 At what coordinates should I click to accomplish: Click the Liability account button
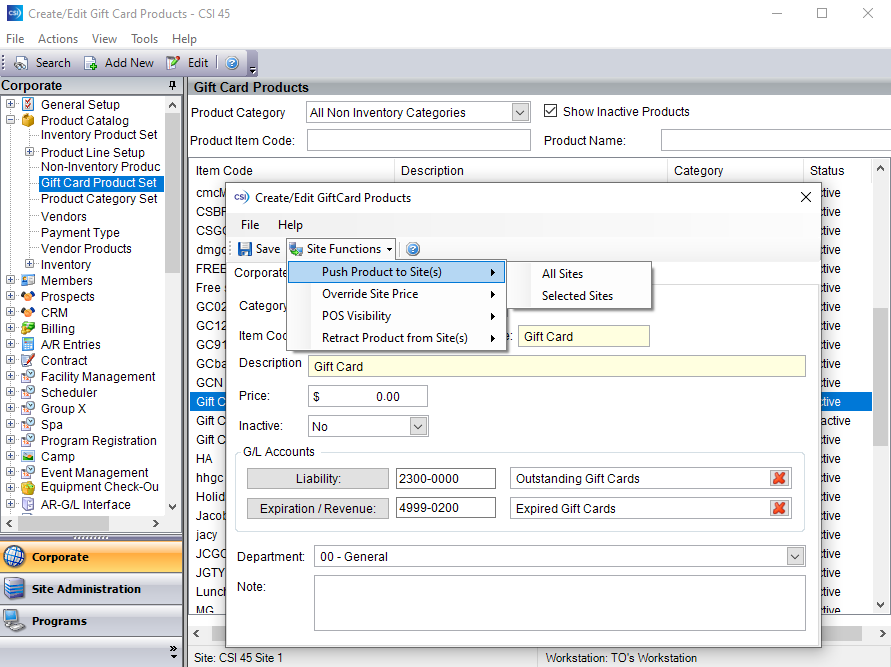[x=318, y=479]
